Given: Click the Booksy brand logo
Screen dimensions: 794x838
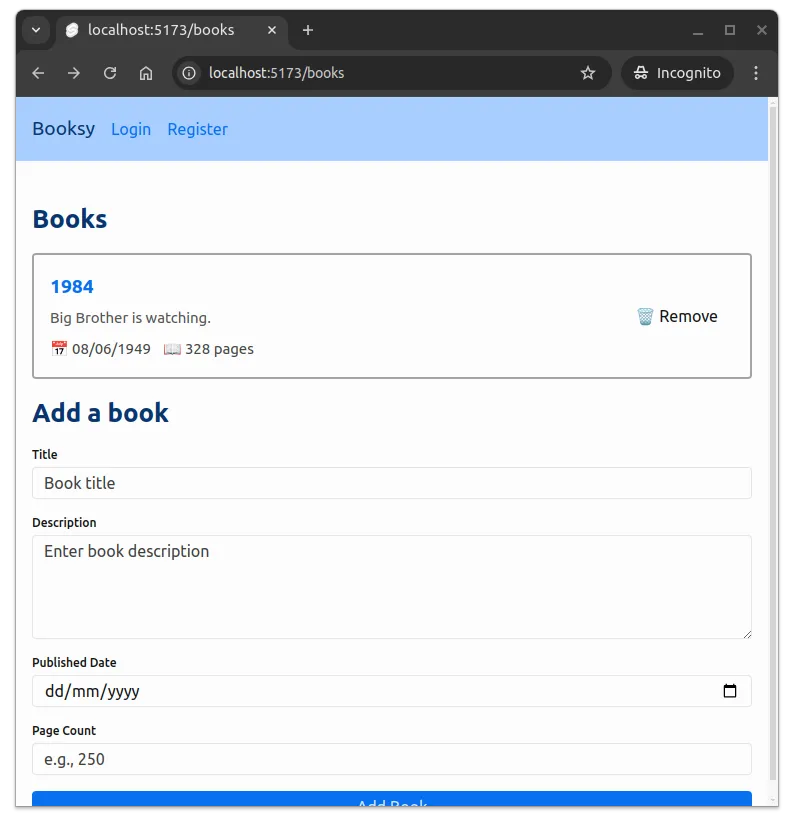Looking at the screenshot, I should (64, 128).
